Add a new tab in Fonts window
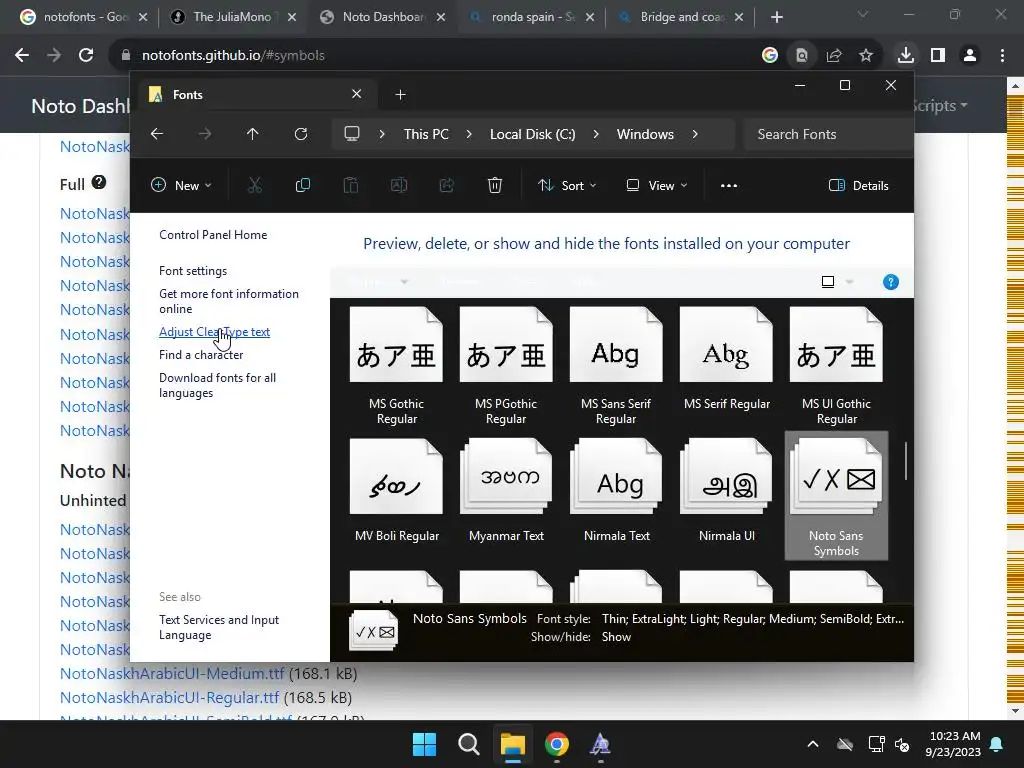The image size is (1024, 768). point(400,95)
